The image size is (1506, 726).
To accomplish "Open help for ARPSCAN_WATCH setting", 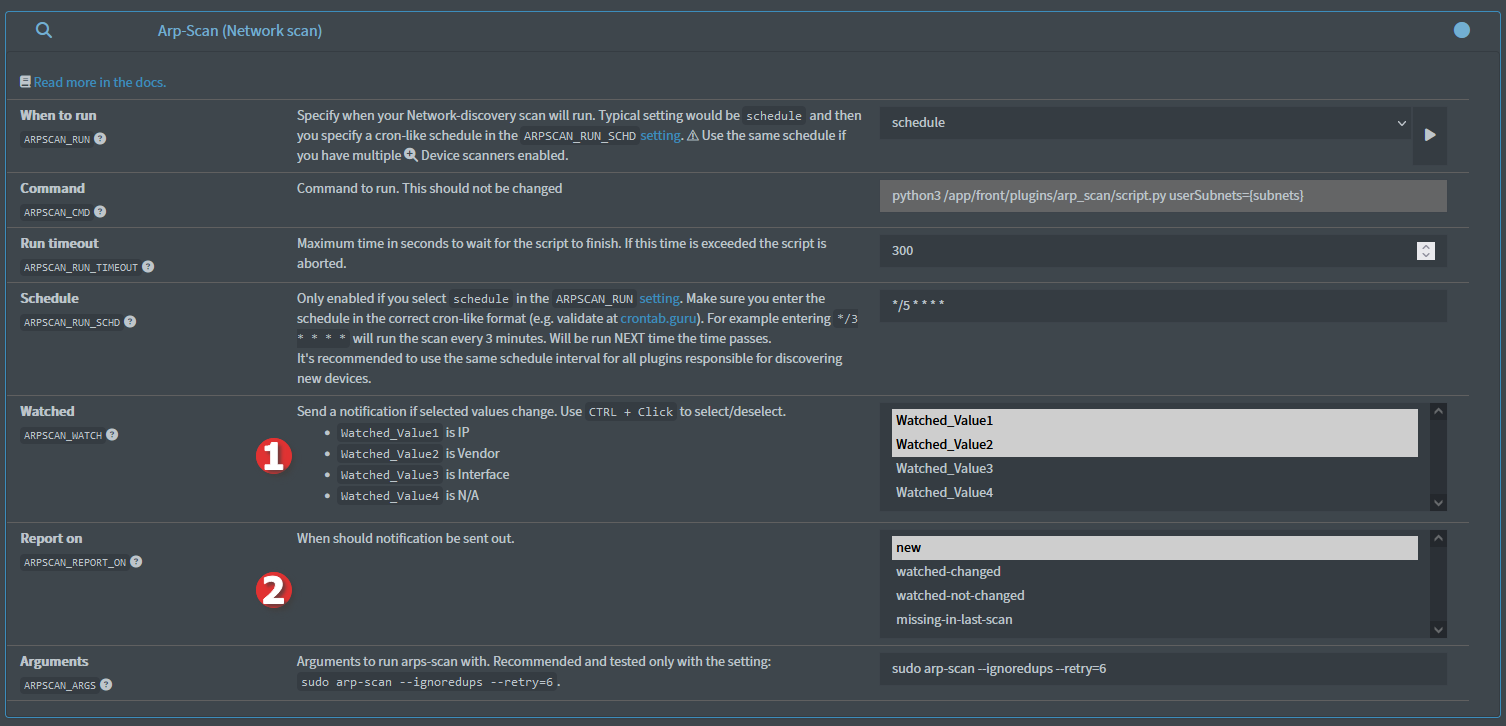I will coord(110,435).
